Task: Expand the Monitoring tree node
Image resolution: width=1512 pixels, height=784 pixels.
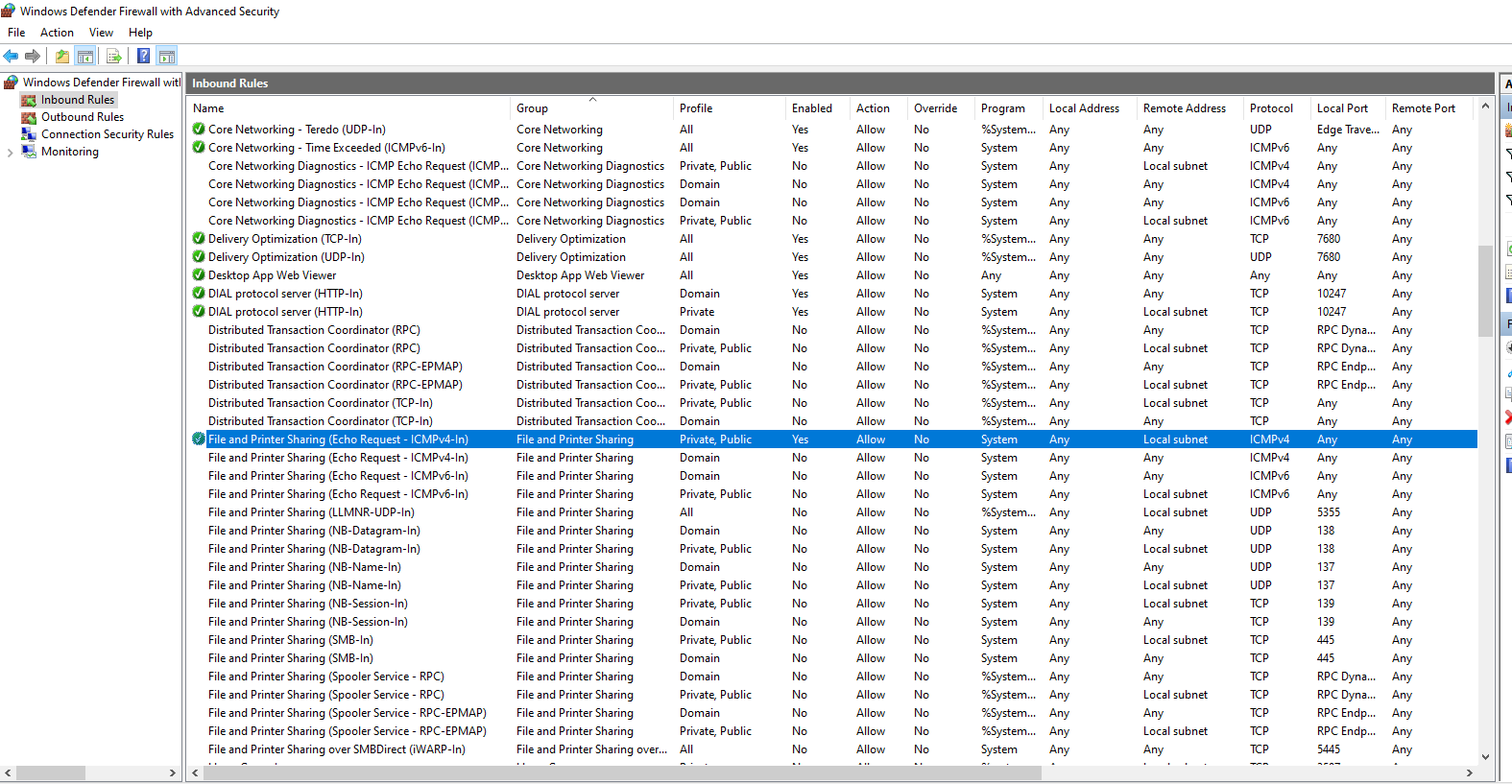Action: (10, 152)
